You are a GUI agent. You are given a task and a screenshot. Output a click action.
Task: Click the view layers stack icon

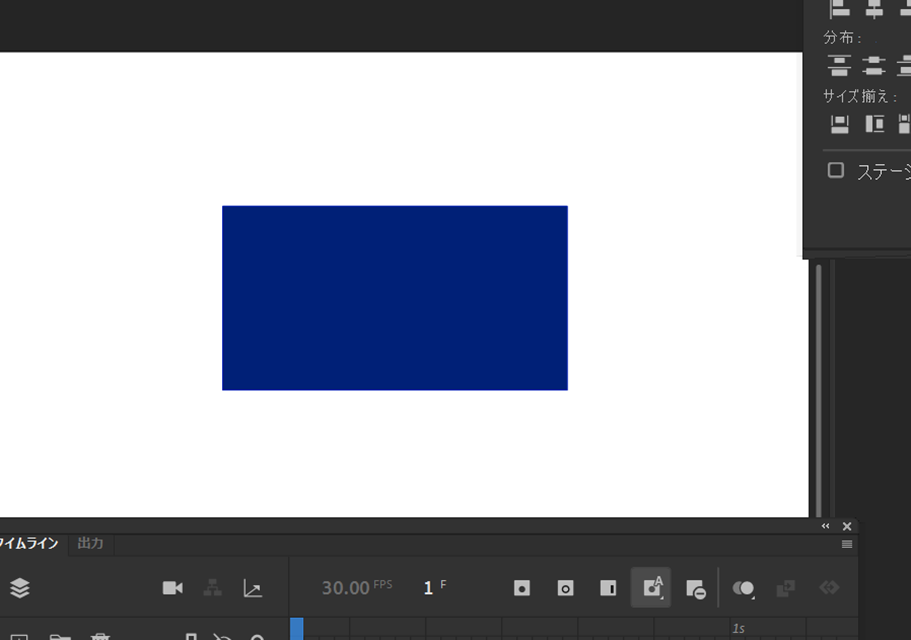tap(20, 588)
